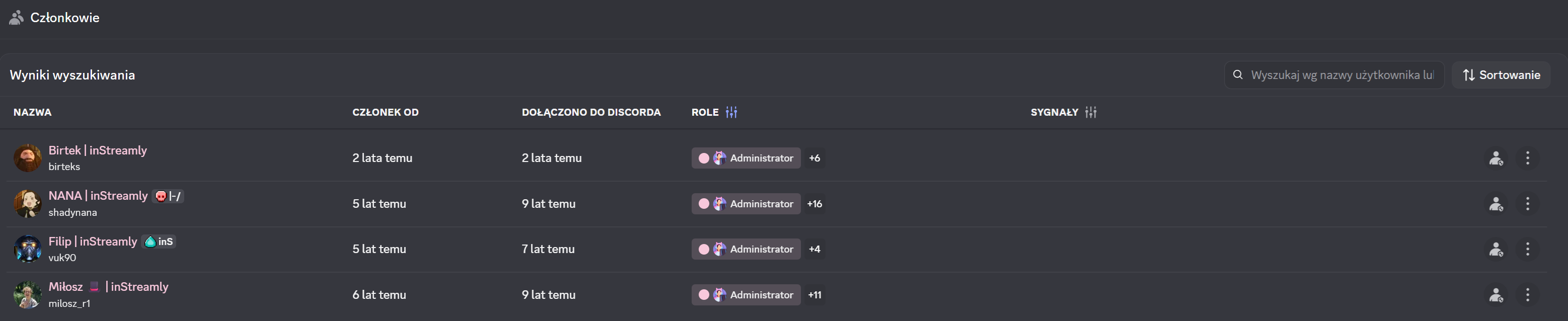This screenshot has height=321, width=1568.
Task: Open the three-dot menu in NANA's row
Action: click(1528, 204)
